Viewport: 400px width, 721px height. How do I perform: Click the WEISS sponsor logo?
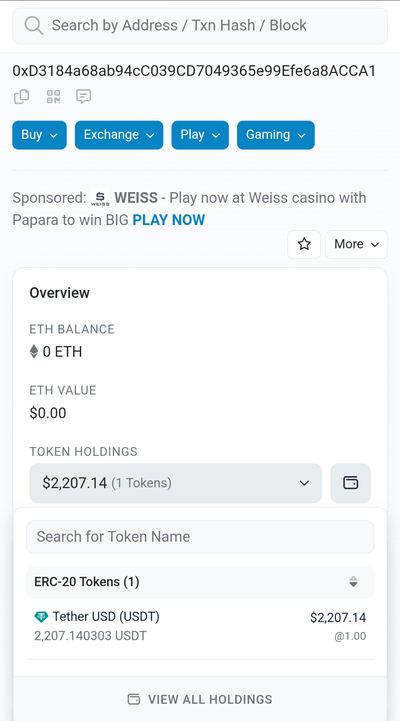(100, 199)
